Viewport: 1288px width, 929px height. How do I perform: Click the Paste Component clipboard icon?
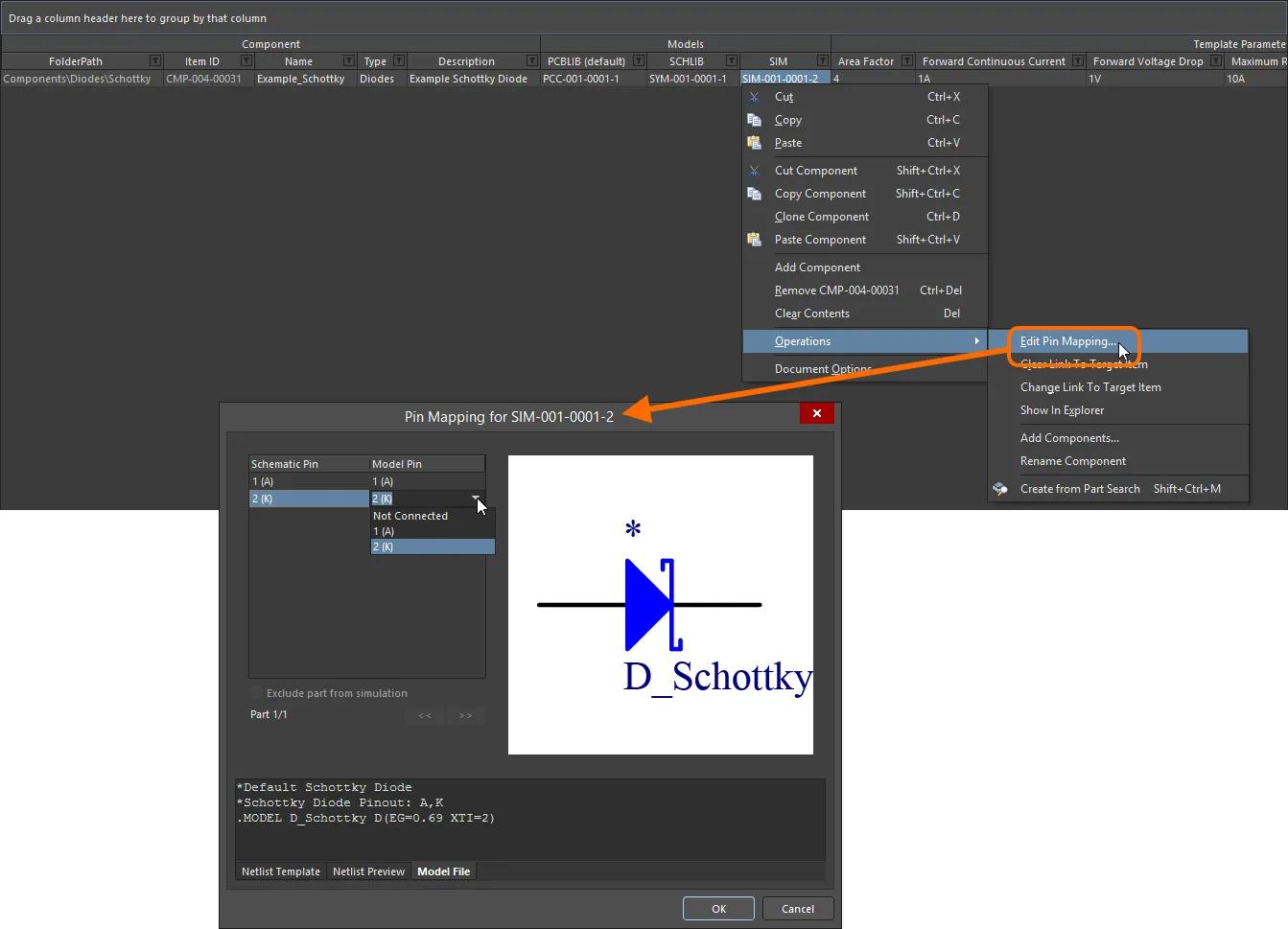coord(755,239)
